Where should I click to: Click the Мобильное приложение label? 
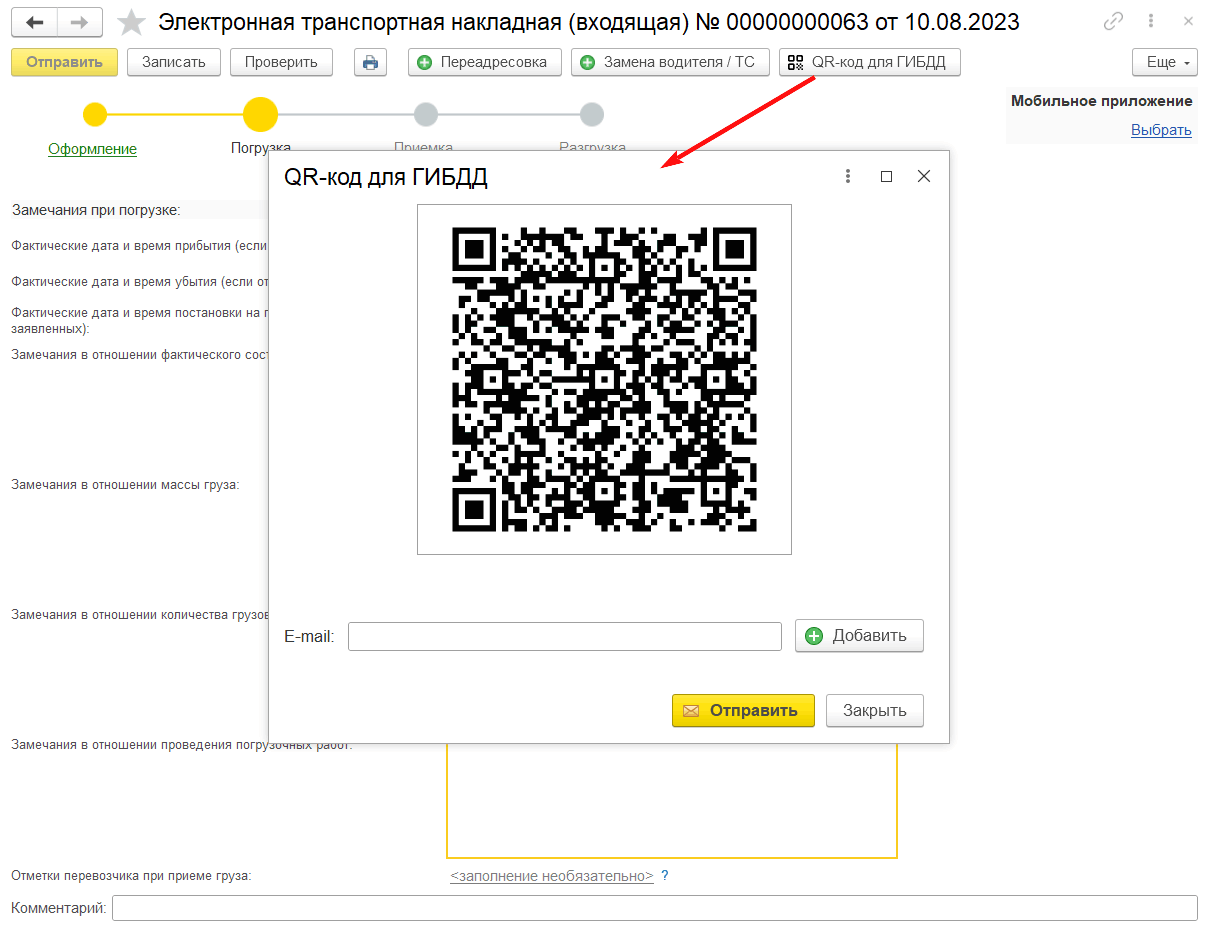tap(1101, 101)
